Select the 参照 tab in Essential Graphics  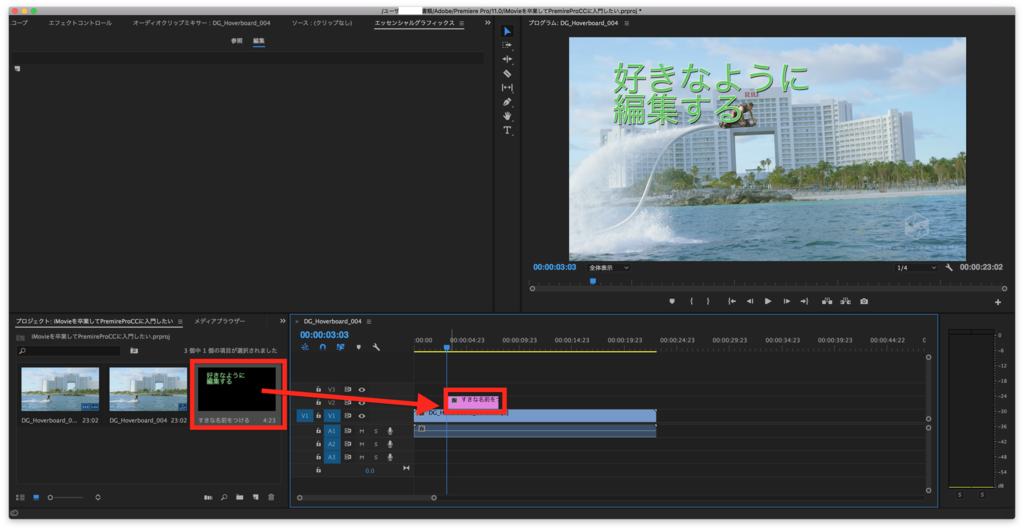point(236,40)
